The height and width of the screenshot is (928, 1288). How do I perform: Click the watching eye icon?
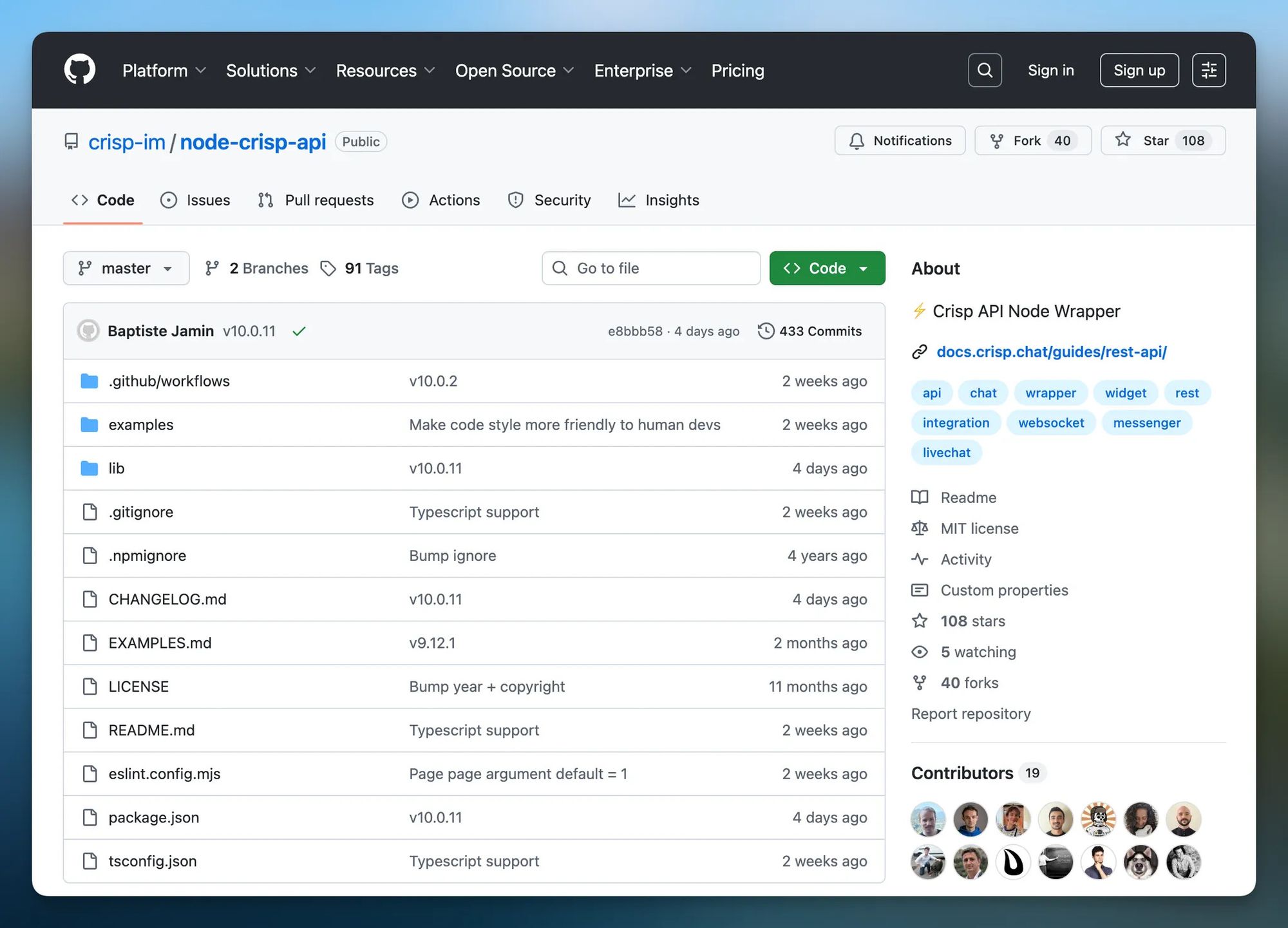tap(920, 652)
